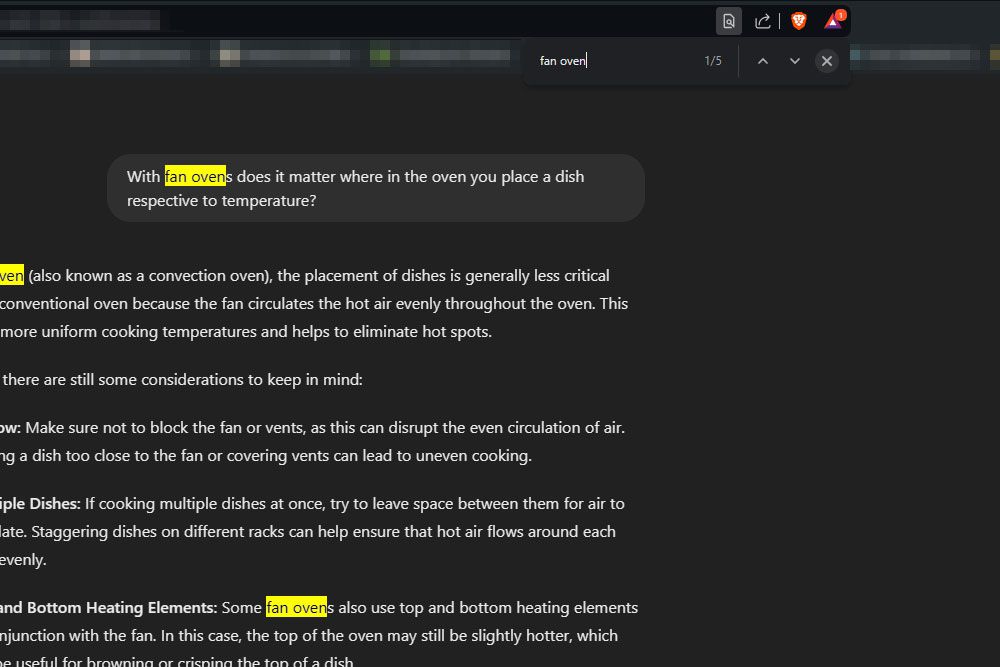Viewport: 1000px width, 667px height.
Task: Click the highlighted text before "(also known as"
Action: click(x=11, y=276)
